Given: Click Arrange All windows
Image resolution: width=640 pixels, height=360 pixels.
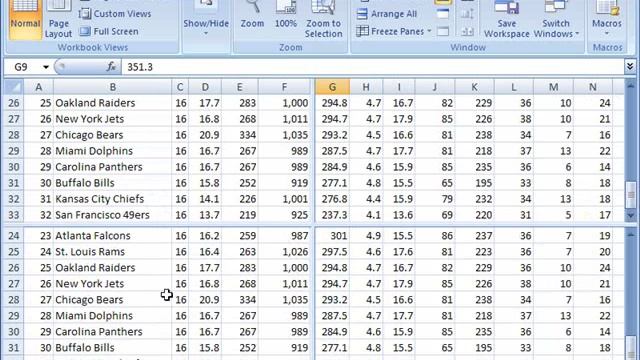Looking at the screenshot, I should pyautogui.click(x=387, y=14).
